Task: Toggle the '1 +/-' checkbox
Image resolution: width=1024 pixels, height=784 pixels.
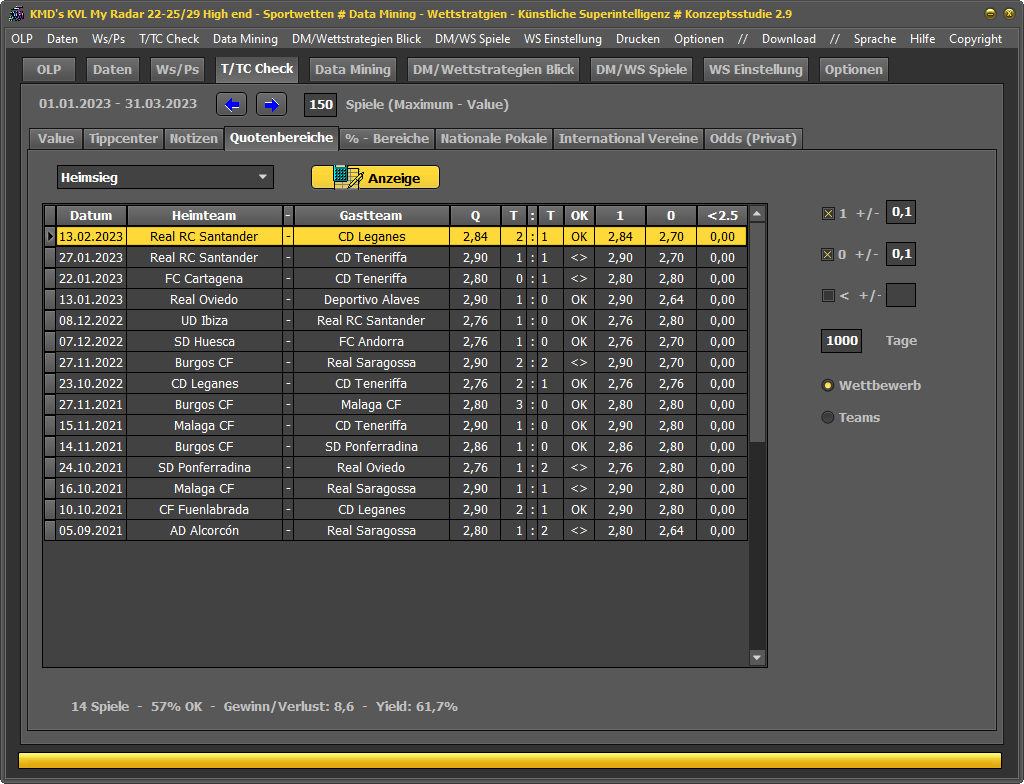Action: (x=828, y=214)
